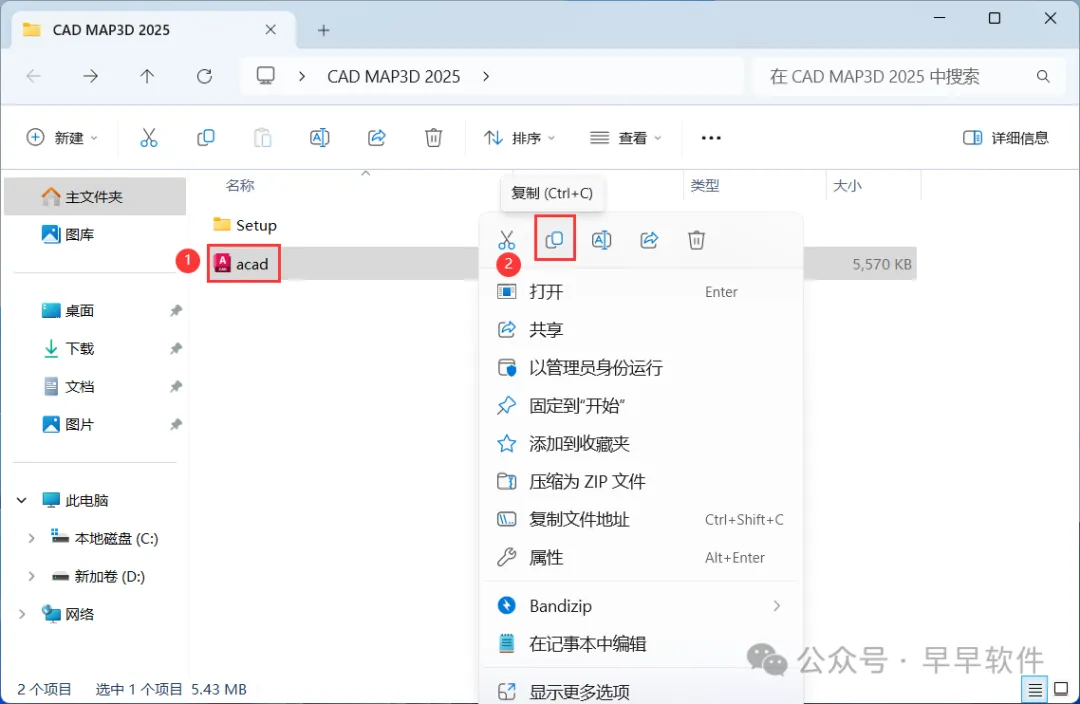Go forward with the right arrow
Screen dimensions: 1080x704
tap(90, 76)
